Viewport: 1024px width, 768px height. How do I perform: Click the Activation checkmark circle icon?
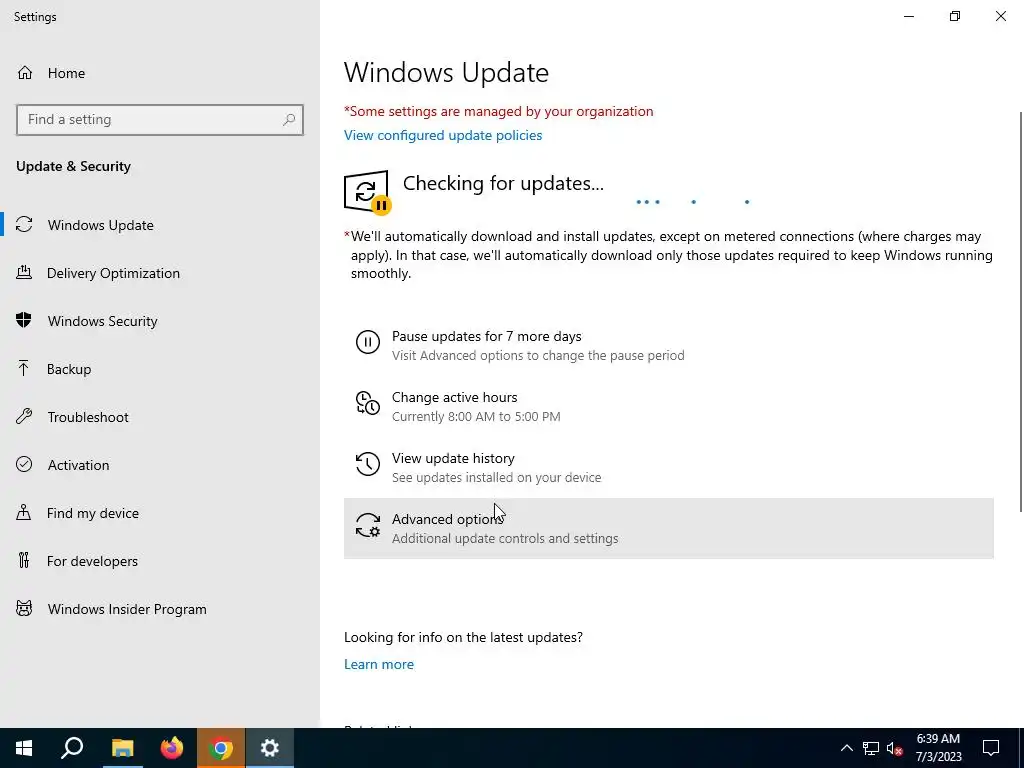[24, 464]
